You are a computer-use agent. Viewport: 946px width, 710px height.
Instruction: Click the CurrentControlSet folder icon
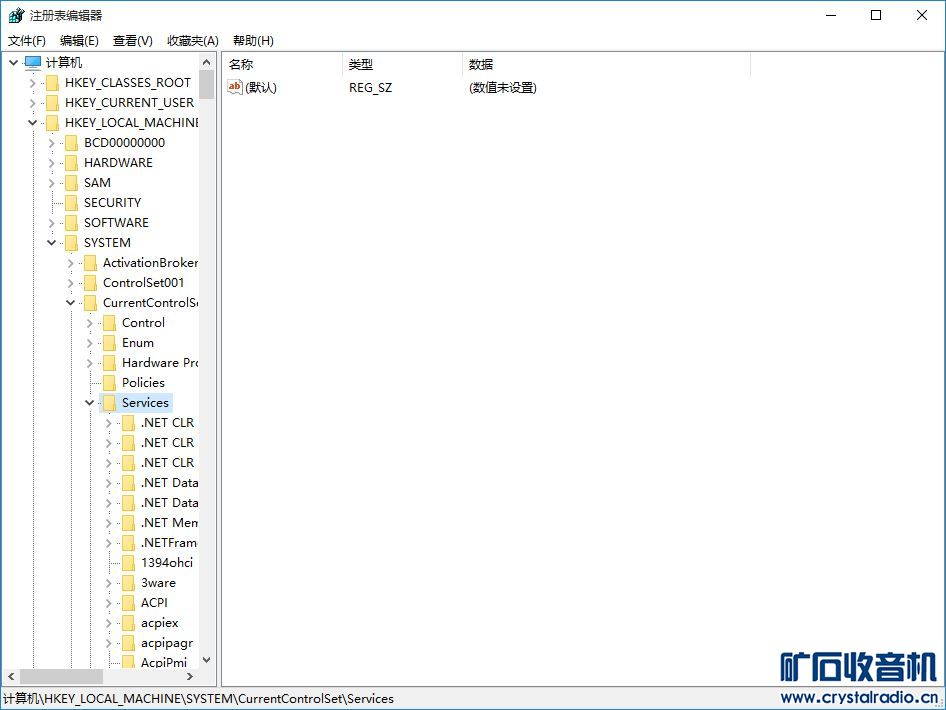[x=90, y=302]
